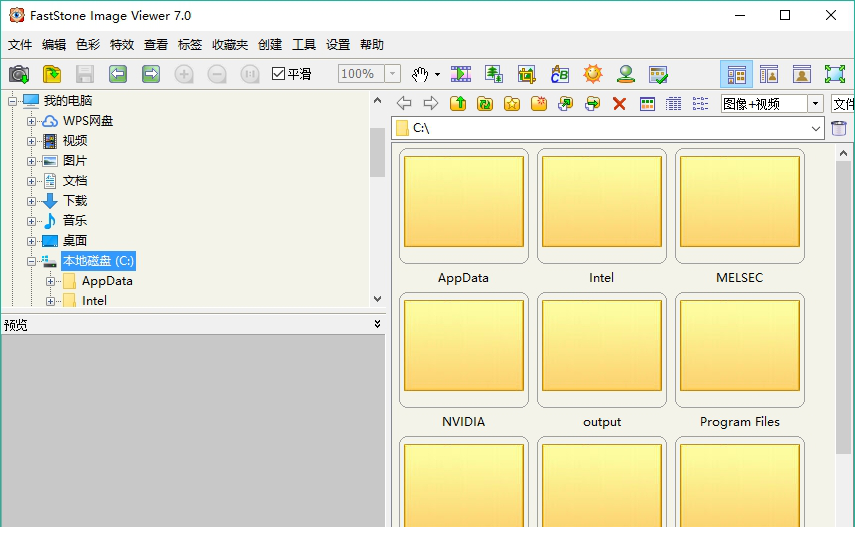Image resolution: width=855 pixels, height=548 pixels.
Task: Refresh the current folder icon
Action: [485, 103]
